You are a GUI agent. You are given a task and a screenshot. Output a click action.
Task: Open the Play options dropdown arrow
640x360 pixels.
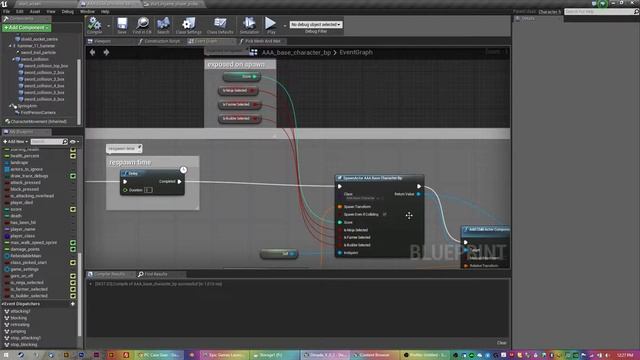point(284,26)
